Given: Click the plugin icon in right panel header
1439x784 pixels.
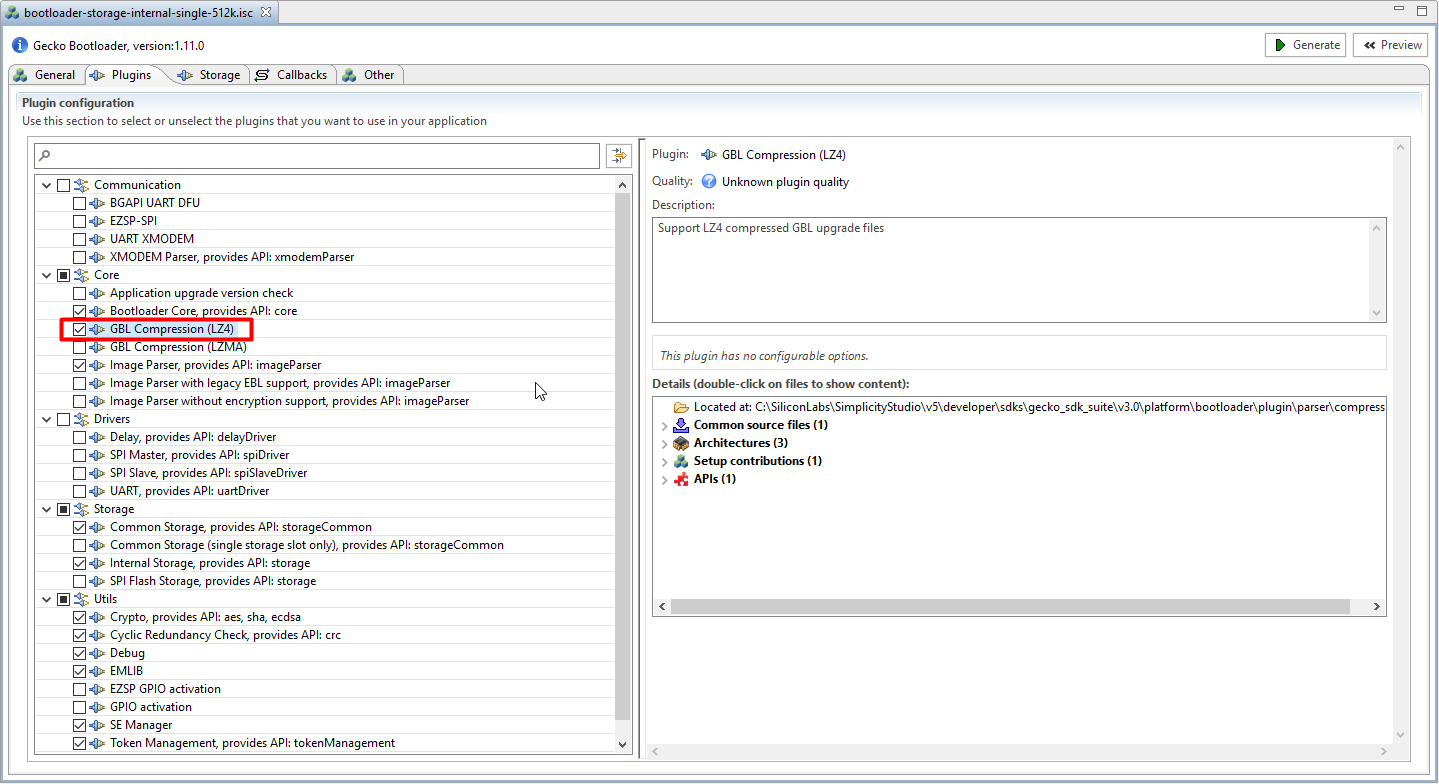Looking at the screenshot, I should [709, 155].
